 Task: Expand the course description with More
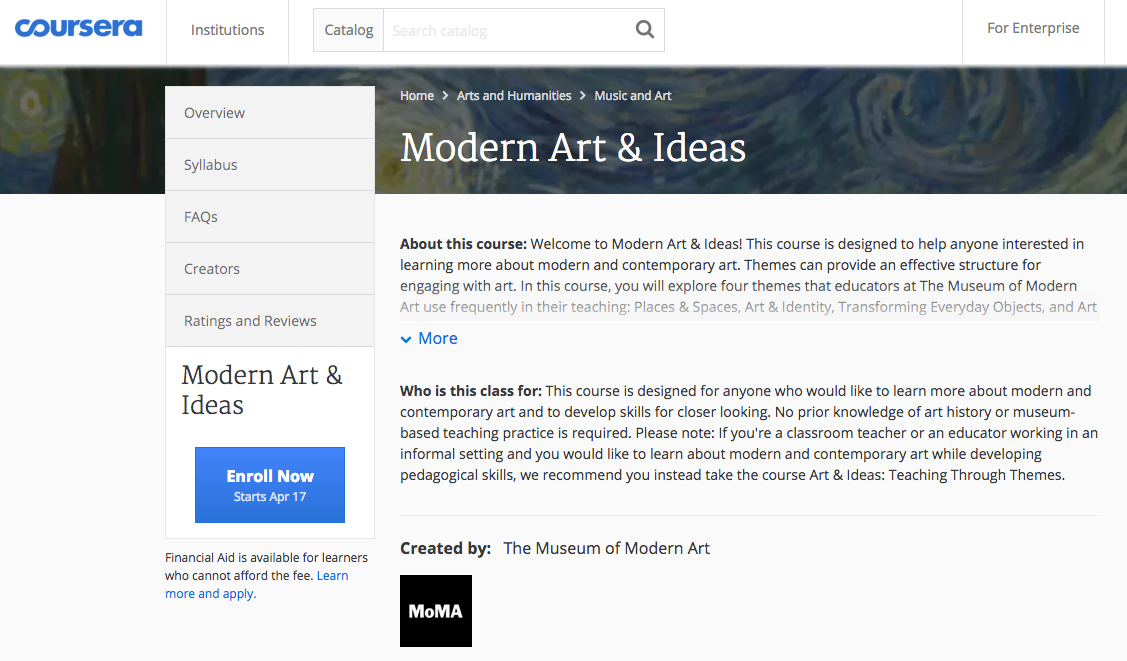(429, 338)
